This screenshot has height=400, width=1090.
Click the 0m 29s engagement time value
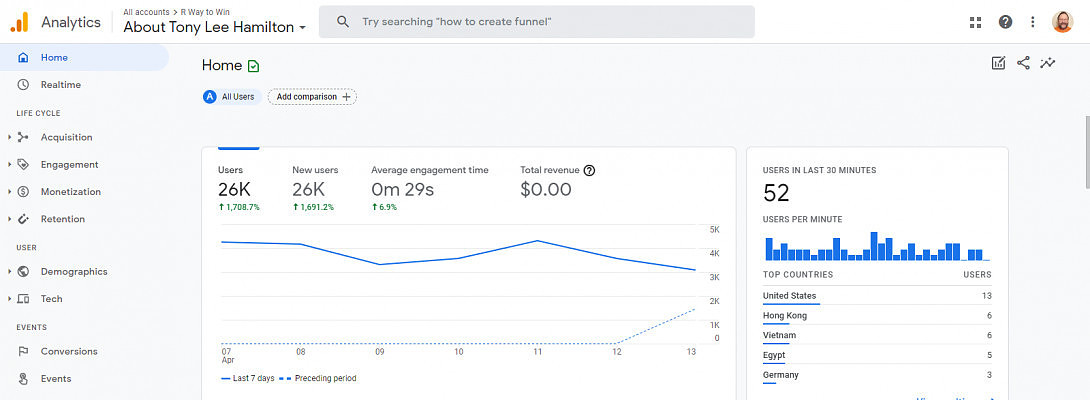click(x=402, y=189)
